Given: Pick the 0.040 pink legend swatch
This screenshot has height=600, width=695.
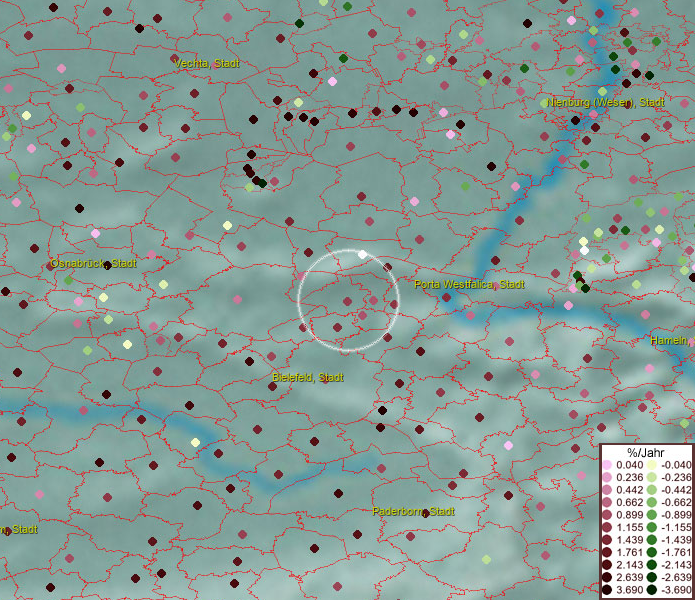Looking at the screenshot, I should pos(607,465).
